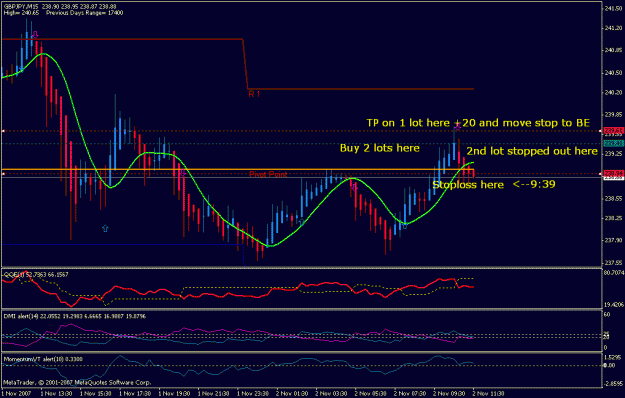Screen dimensions: 625x398
Task: Click the '2 Nov 05:30' time label
Action: click(371, 394)
